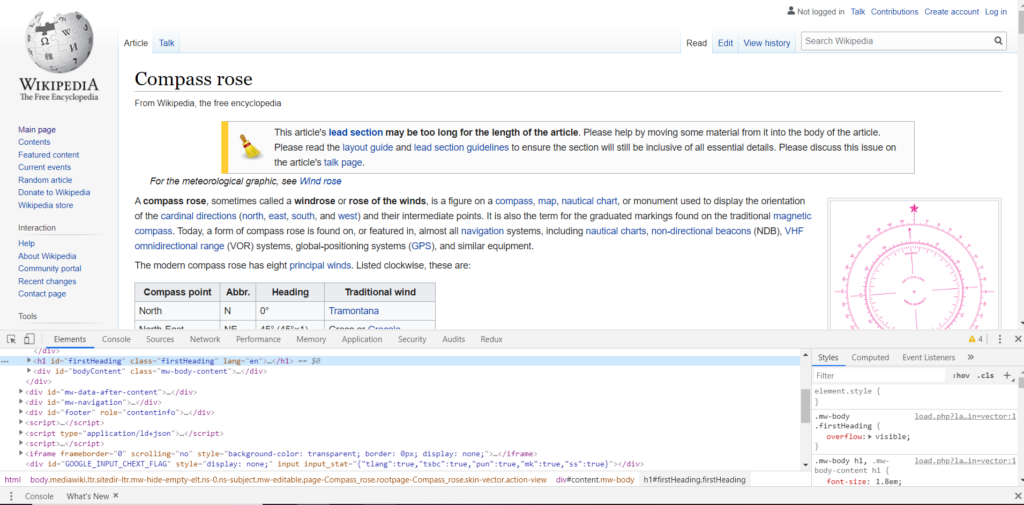1024x505 pixels.
Task: Expand the overflow property value triangle
Action: 870,436
